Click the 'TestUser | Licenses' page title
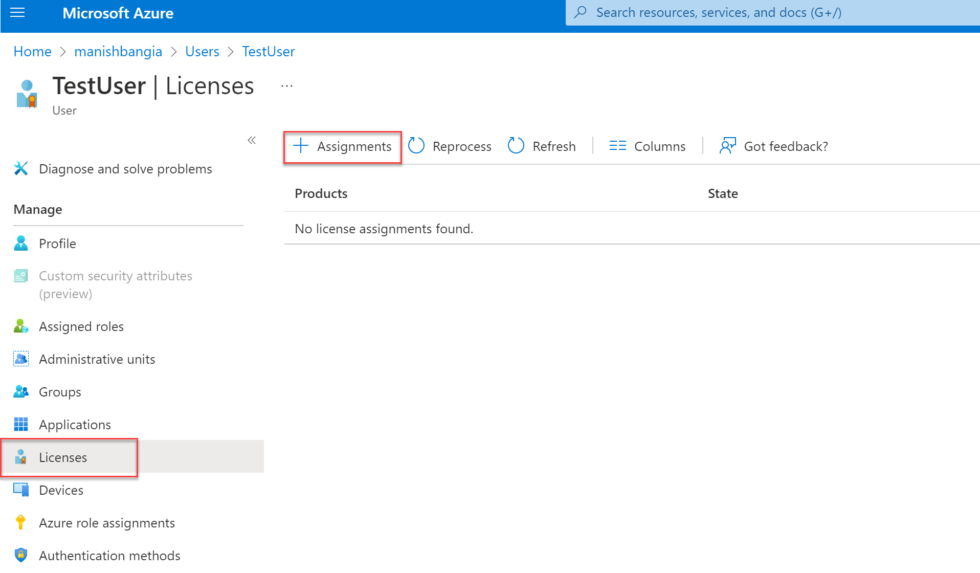 coord(153,86)
